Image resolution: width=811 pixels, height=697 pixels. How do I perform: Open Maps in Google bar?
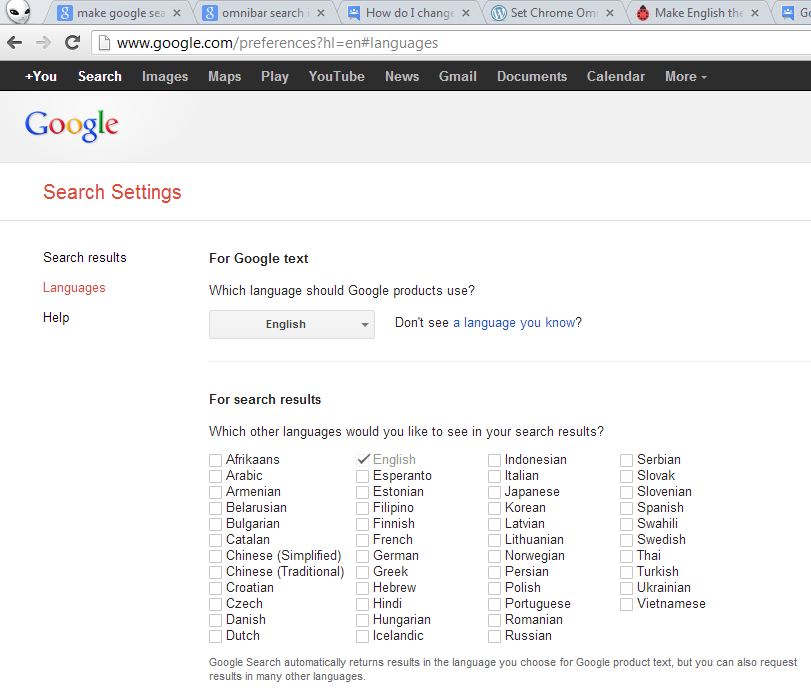click(x=224, y=77)
